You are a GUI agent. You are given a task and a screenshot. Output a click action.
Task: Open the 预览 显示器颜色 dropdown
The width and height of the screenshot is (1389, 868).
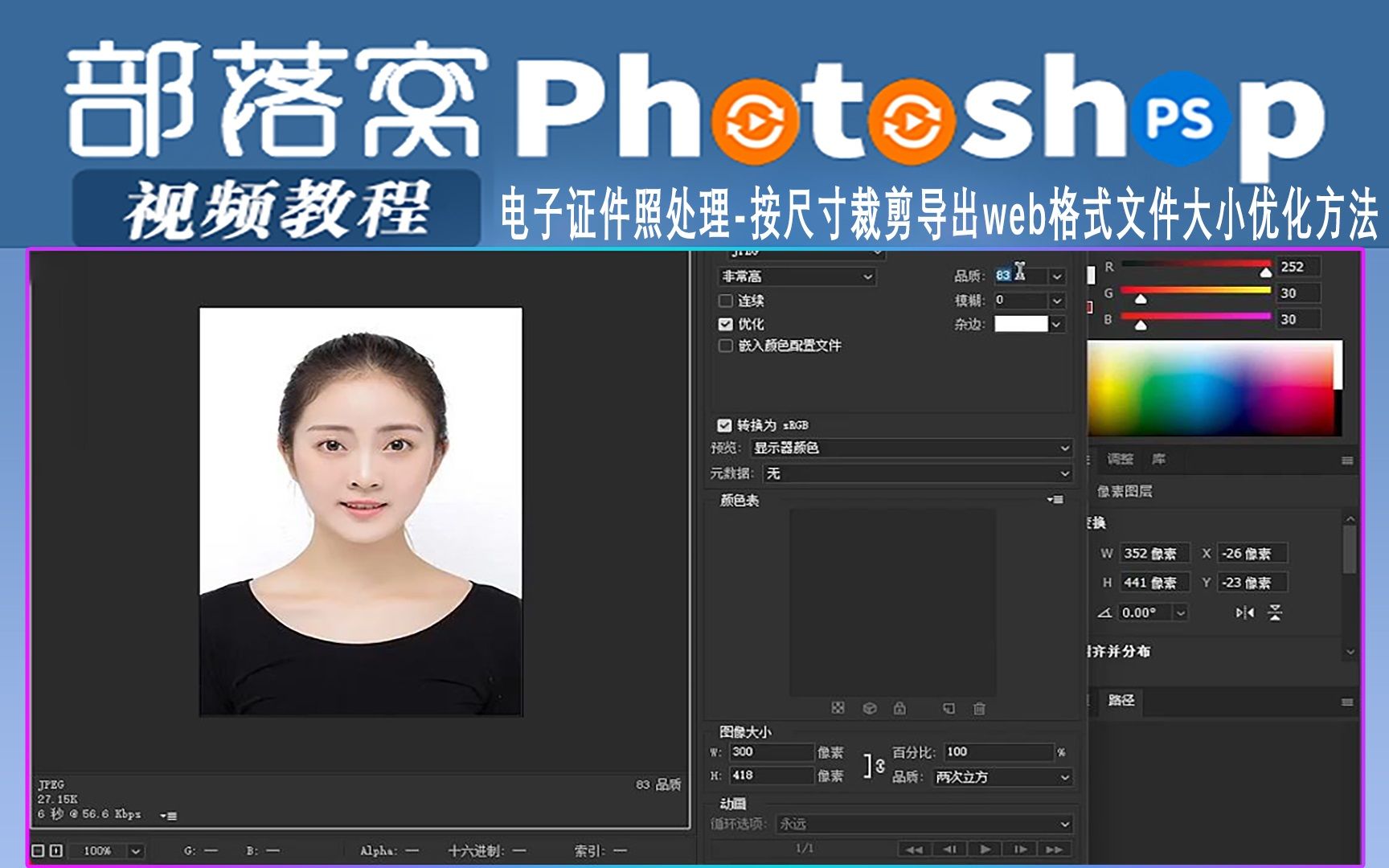point(912,448)
